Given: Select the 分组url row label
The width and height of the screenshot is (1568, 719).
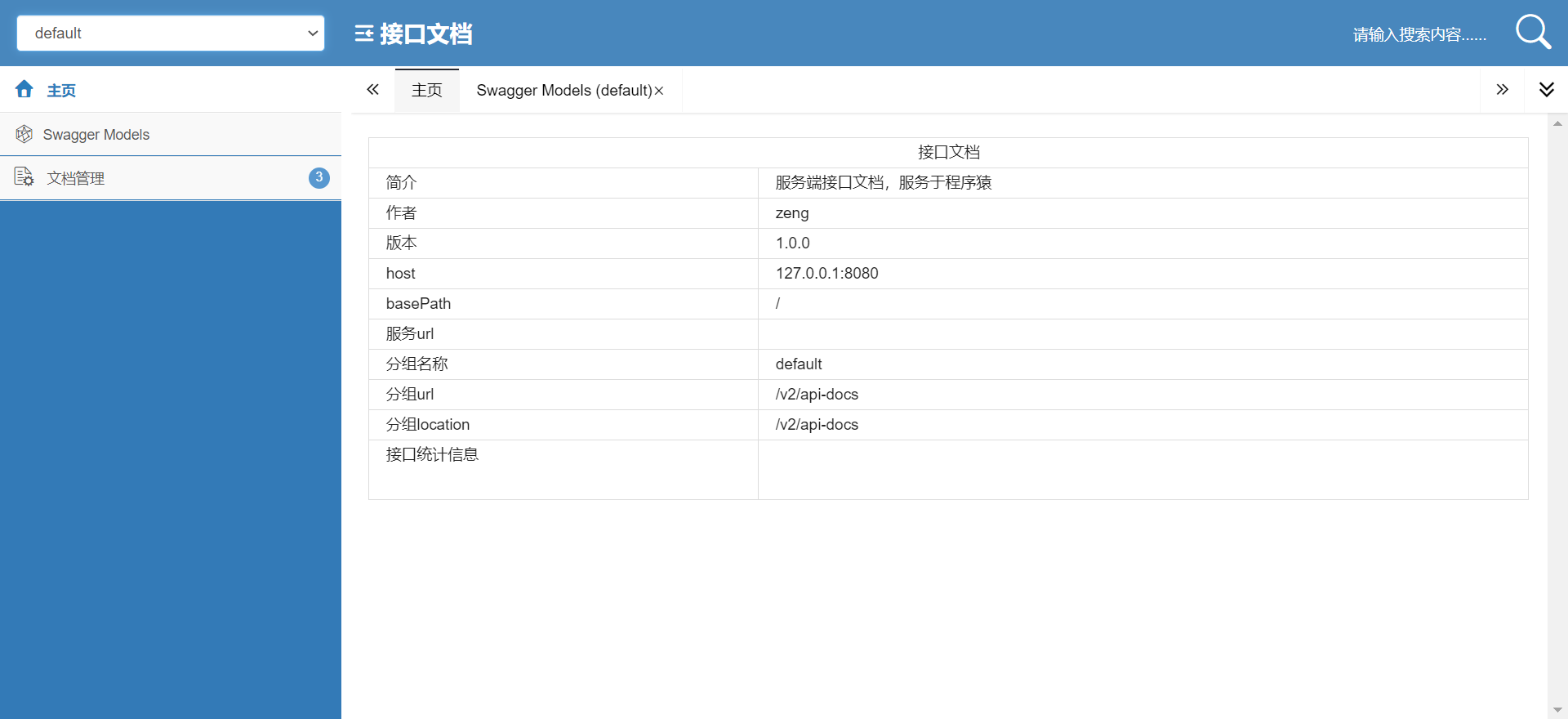Looking at the screenshot, I should click(410, 394).
